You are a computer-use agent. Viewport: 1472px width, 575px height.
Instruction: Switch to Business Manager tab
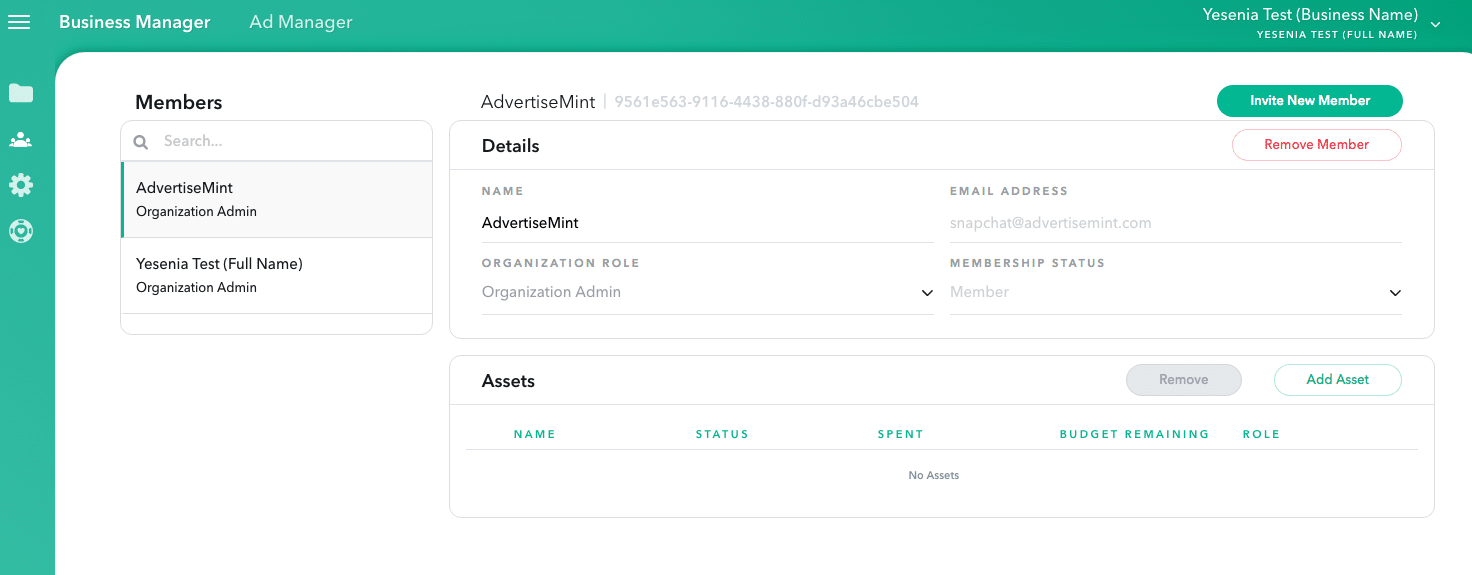click(x=135, y=22)
